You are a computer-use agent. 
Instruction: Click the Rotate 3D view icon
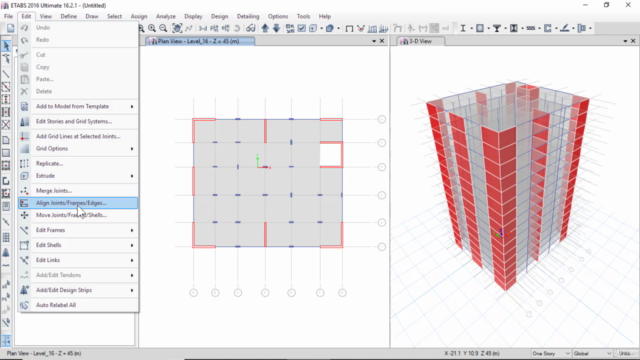point(237,28)
